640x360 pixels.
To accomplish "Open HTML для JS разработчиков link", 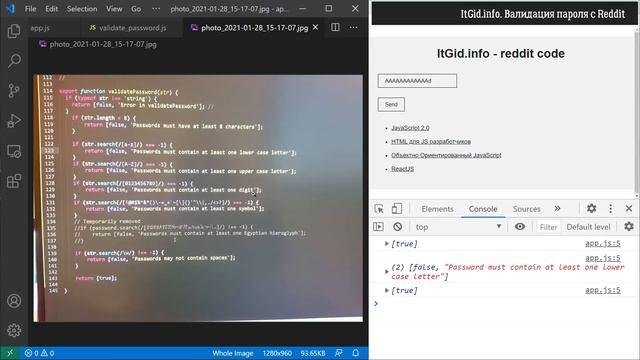I will click(431, 142).
